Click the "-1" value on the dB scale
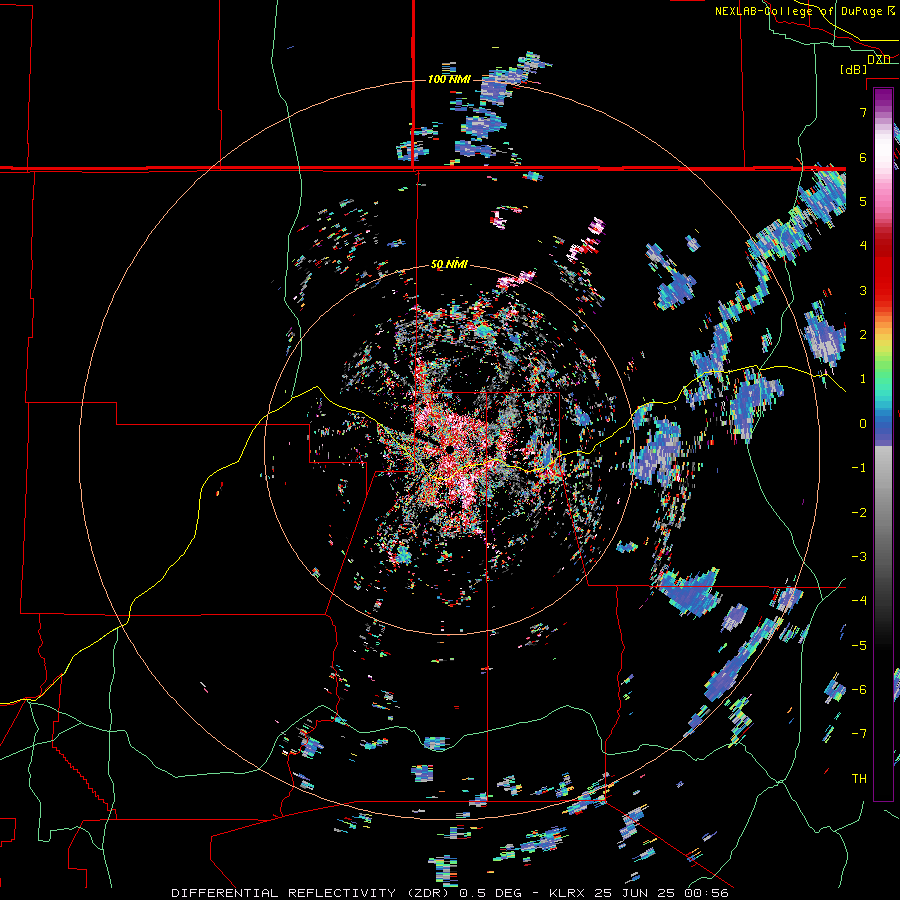 (x=859, y=468)
